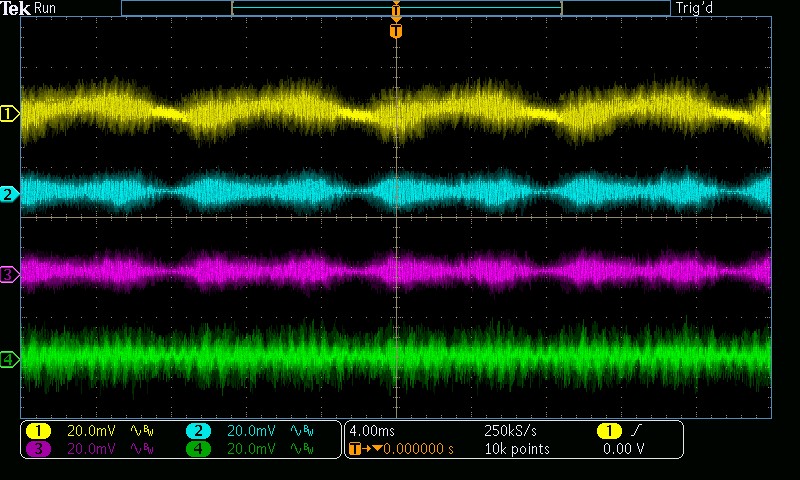Click the 10k points record length
Image resolution: width=800 pixels, height=480 pixels.
(517, 449)
